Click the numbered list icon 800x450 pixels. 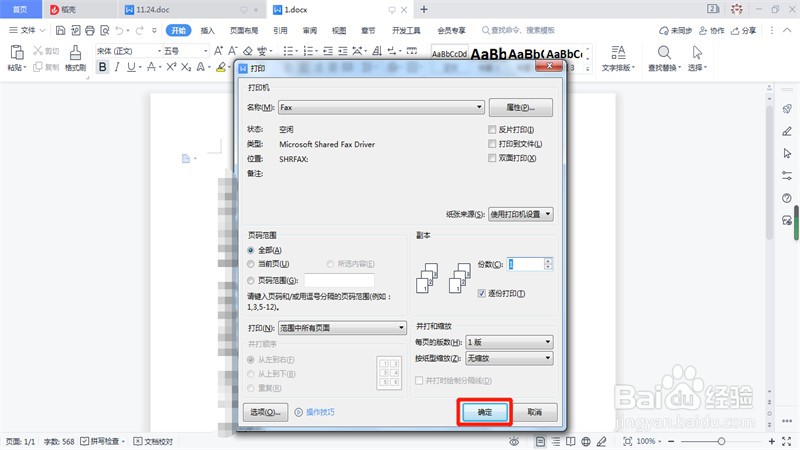308,51
